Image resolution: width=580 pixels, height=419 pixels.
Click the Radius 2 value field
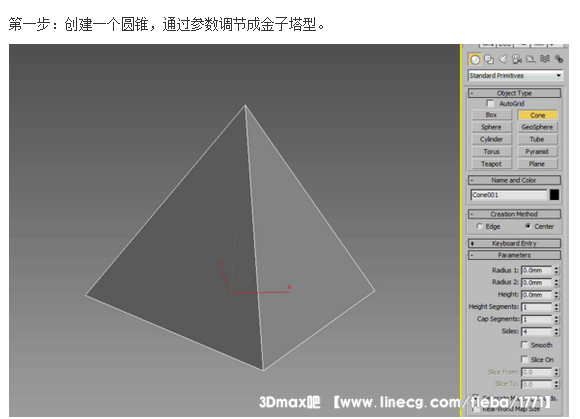tap(537, 283)
